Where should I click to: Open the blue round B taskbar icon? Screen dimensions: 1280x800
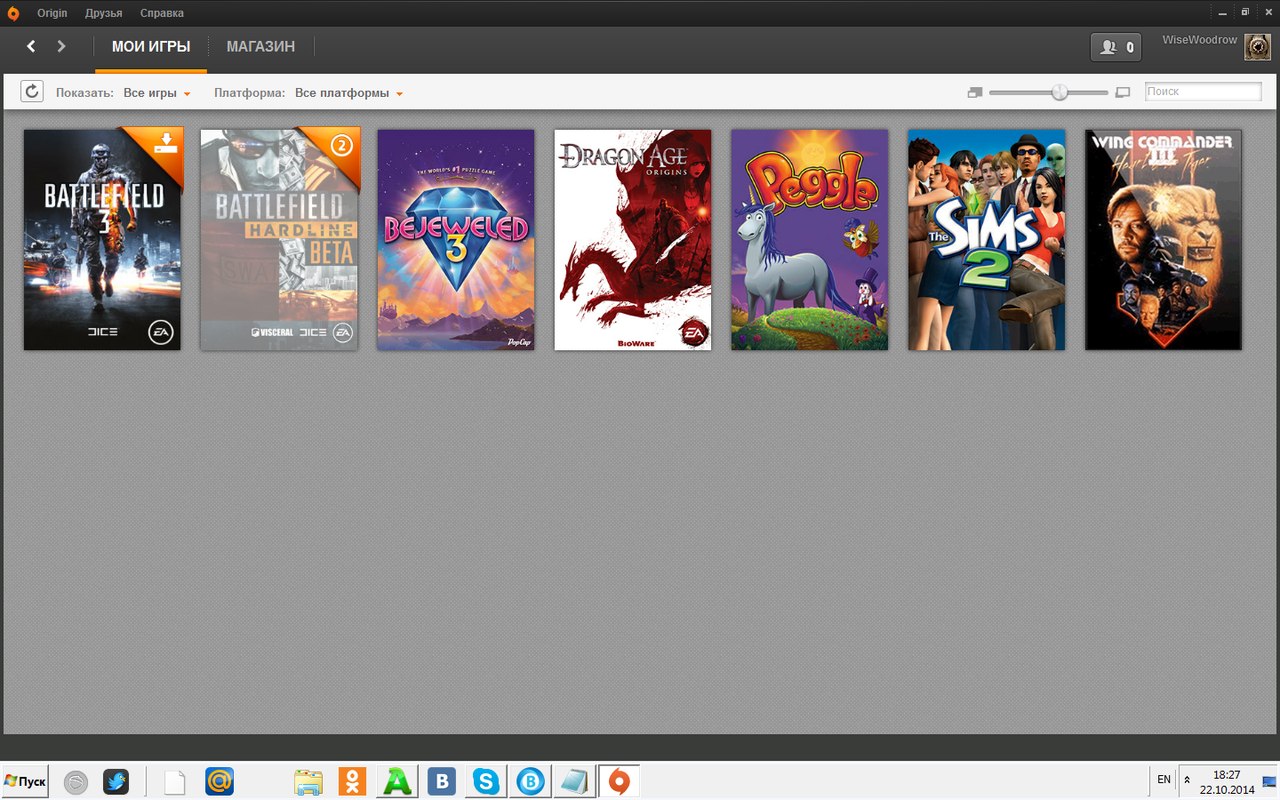[x=531, y=781]
